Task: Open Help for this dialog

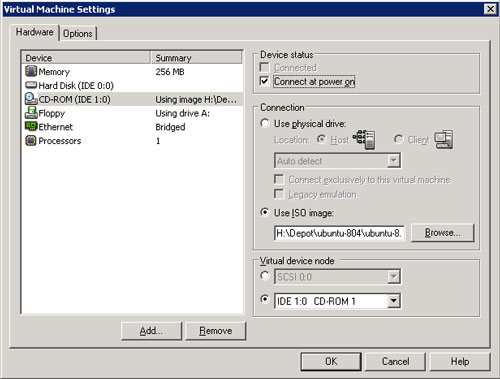Action: 460,362
